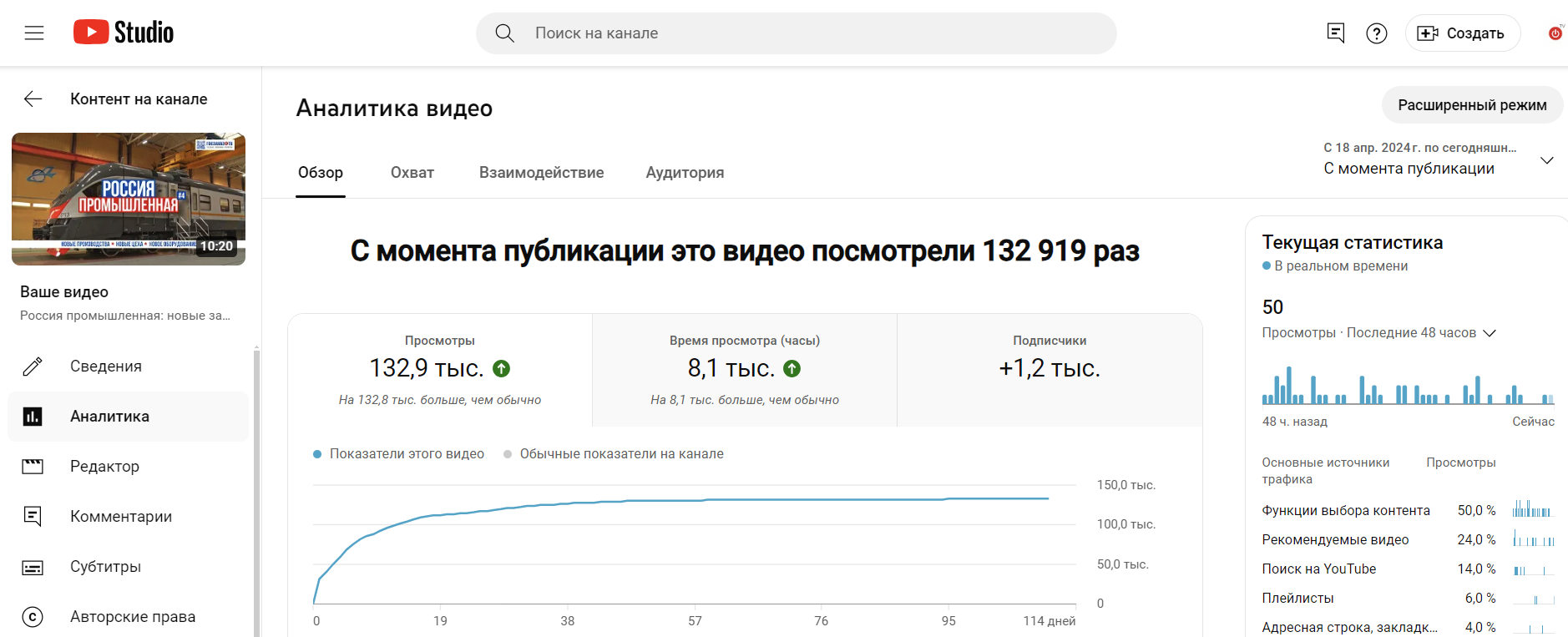Switch to the Обзор tab
The width and height of the screenshot is (1568, 637).
[321, 173]
